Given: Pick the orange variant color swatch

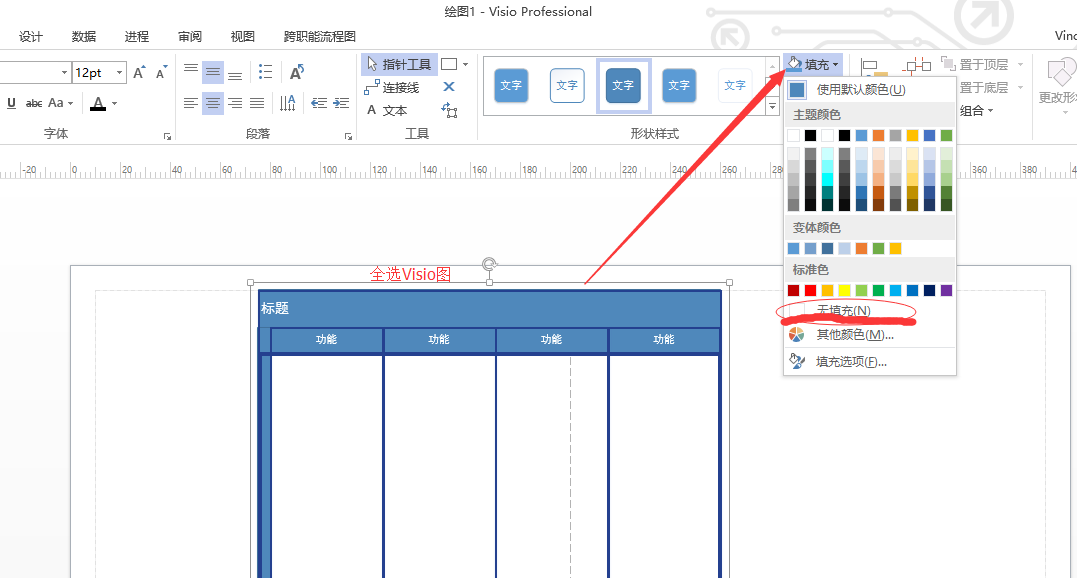Looking at the screenshot, I should [x=861, y=248].
